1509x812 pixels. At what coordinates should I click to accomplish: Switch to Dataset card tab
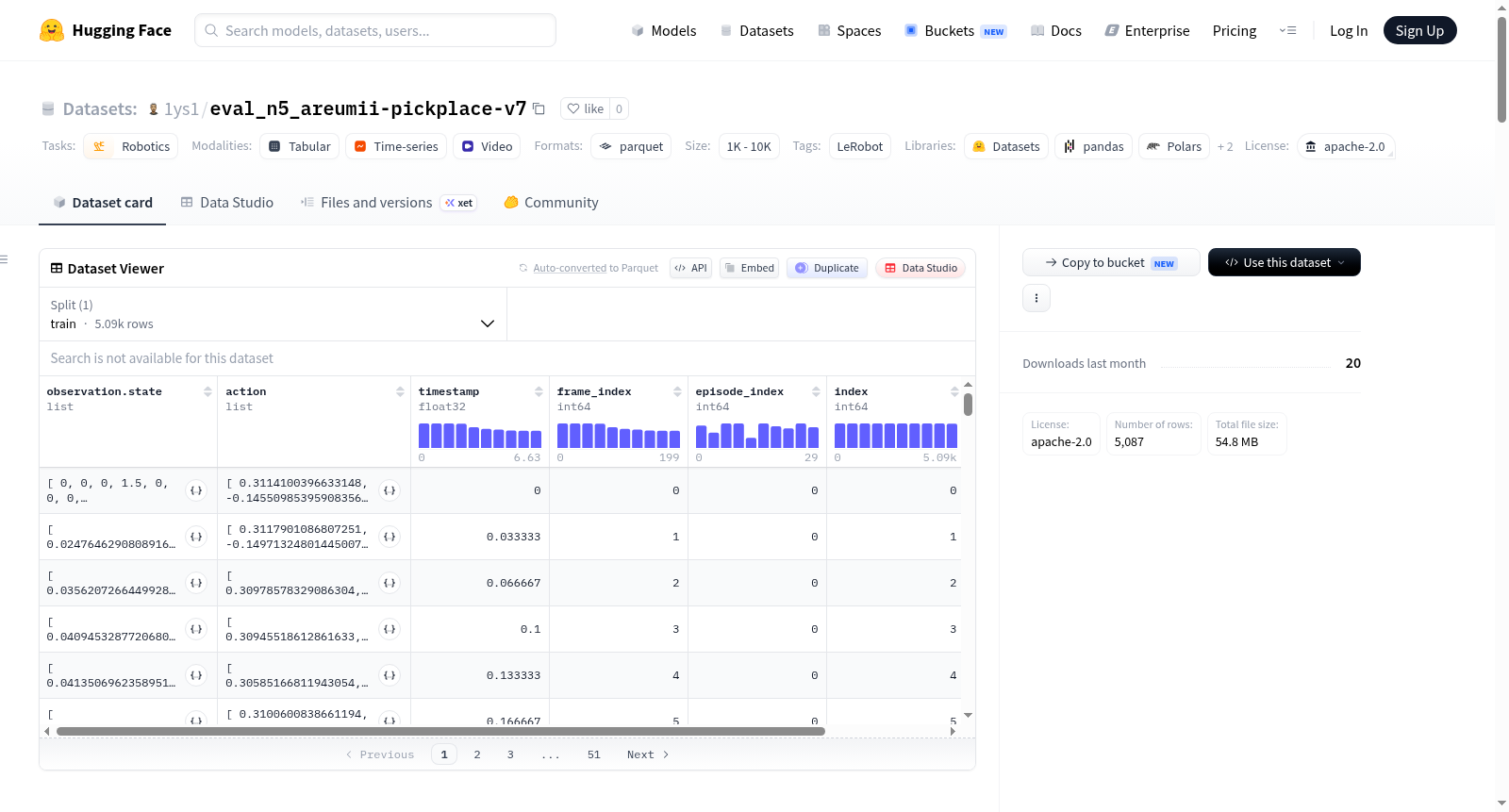tap(102, 203)
